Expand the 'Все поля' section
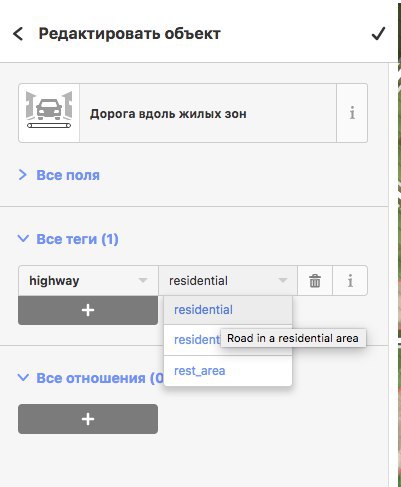This screenshot has width=401, height=487. (x=59, y=175)
